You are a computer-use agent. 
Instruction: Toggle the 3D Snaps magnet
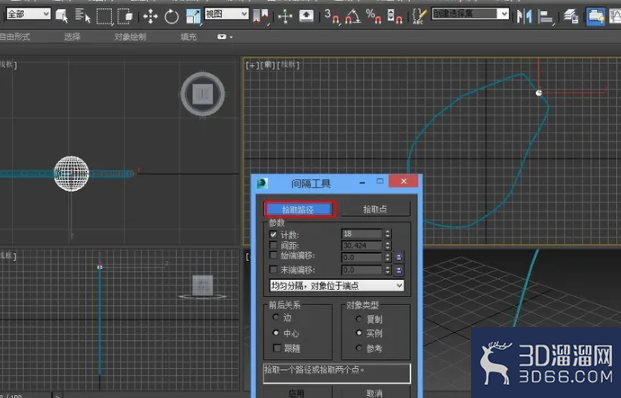(x=332, y=16)
